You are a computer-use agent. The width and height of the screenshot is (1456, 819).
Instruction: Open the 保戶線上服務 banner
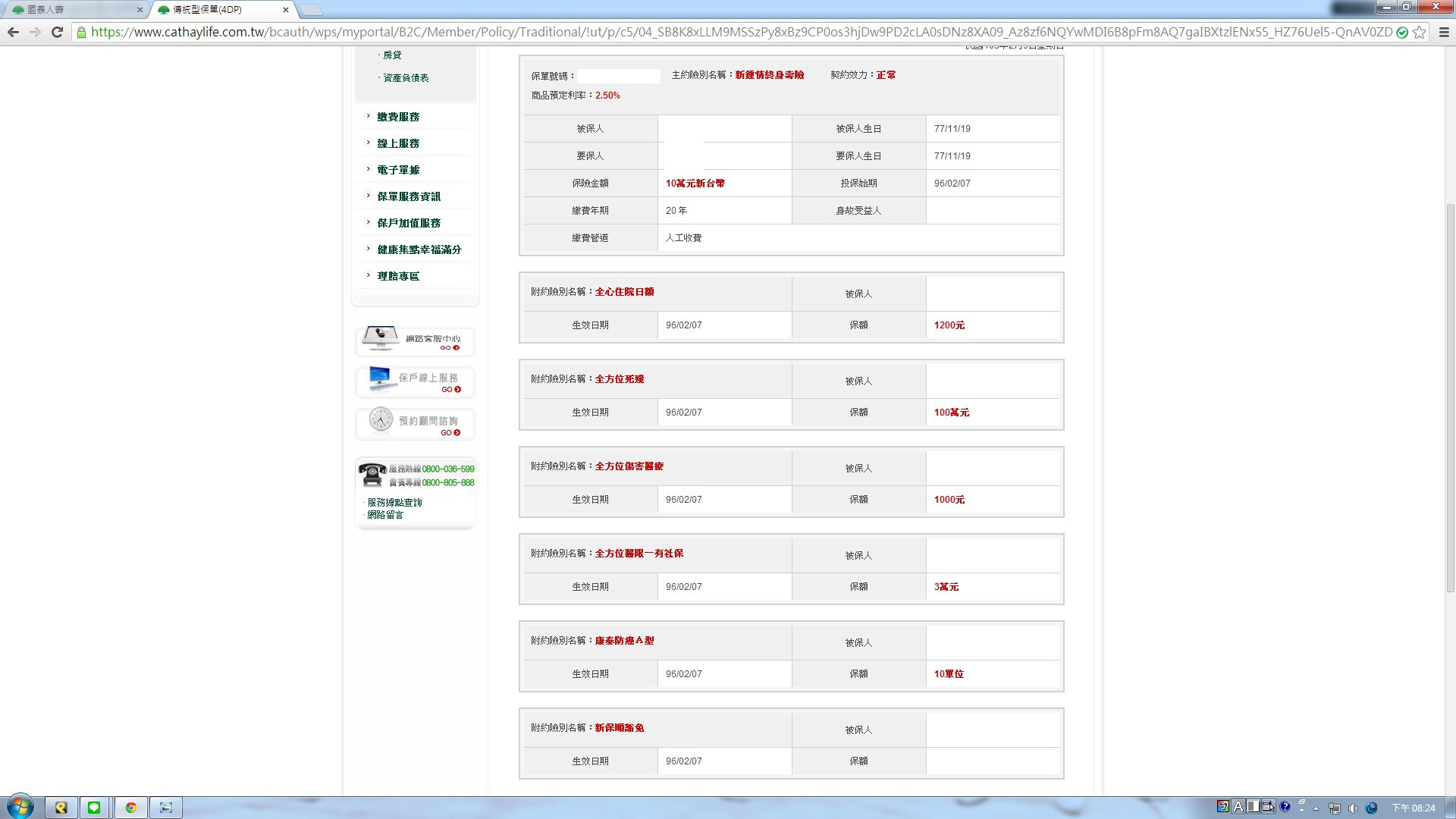(x=415, y=381)
